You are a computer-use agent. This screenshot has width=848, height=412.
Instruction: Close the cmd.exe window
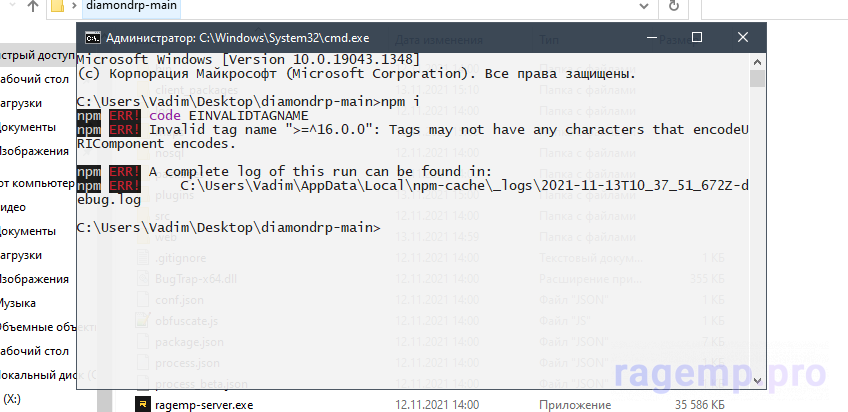point(743,37)
